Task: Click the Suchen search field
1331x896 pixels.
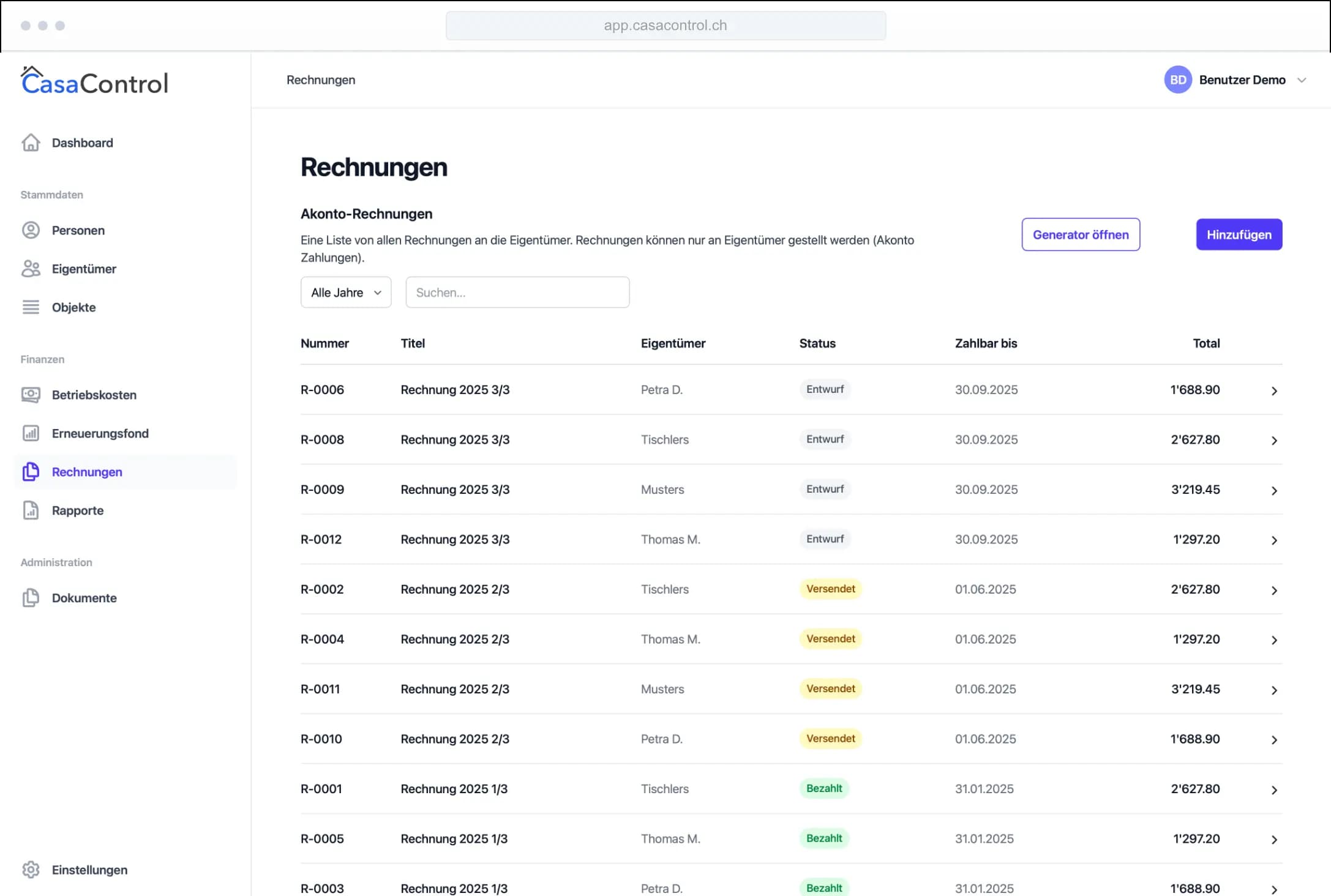Action: tap(517, 293)
